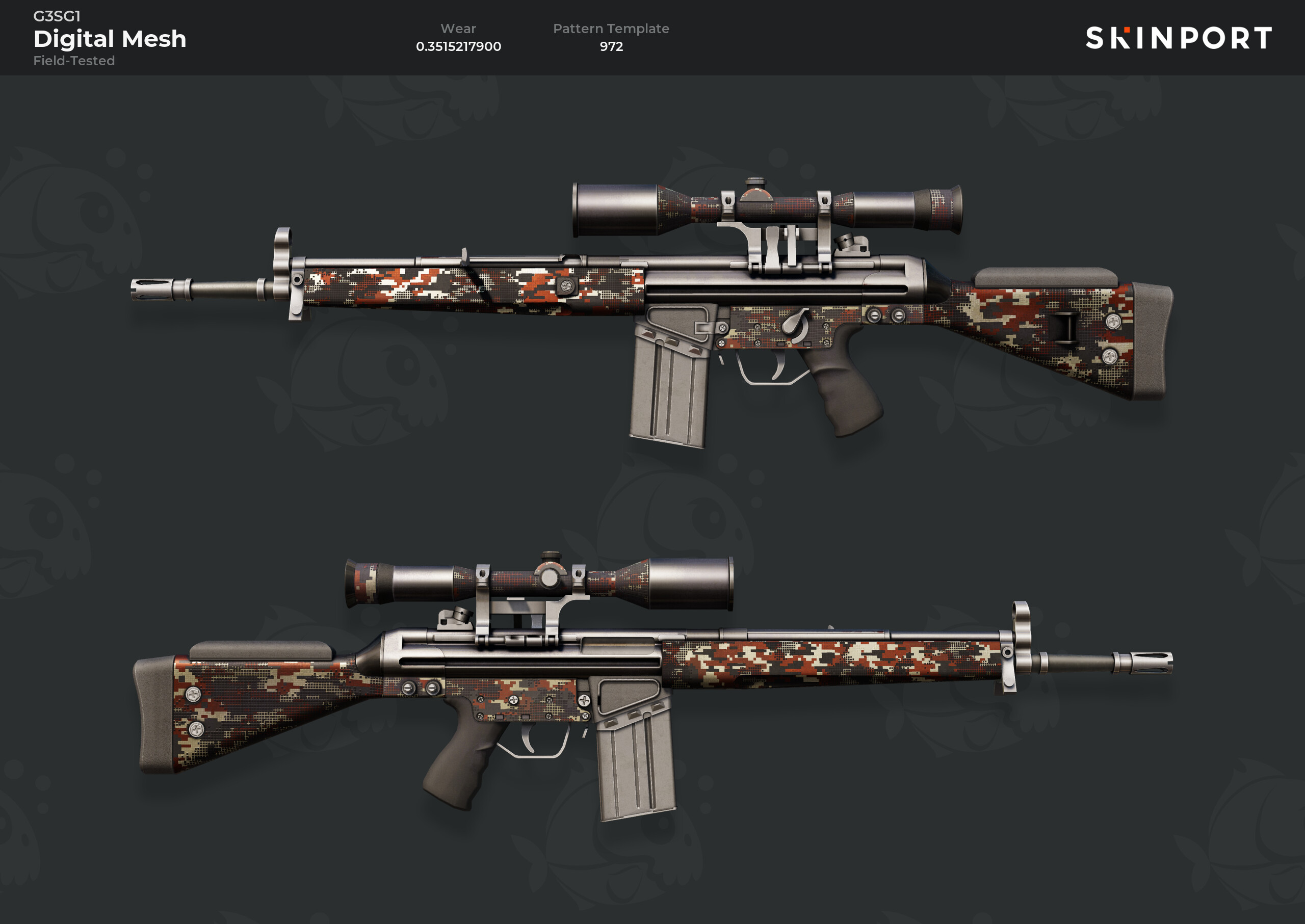Click the Pattern Template heading
This screenshot has width=1305, height=924.
[611, 29]
